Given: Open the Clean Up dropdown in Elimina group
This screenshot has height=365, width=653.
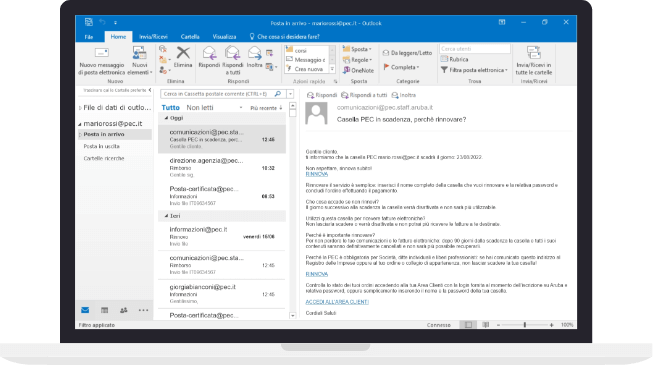Looking at the screenshot, I should tap(164, 60).
